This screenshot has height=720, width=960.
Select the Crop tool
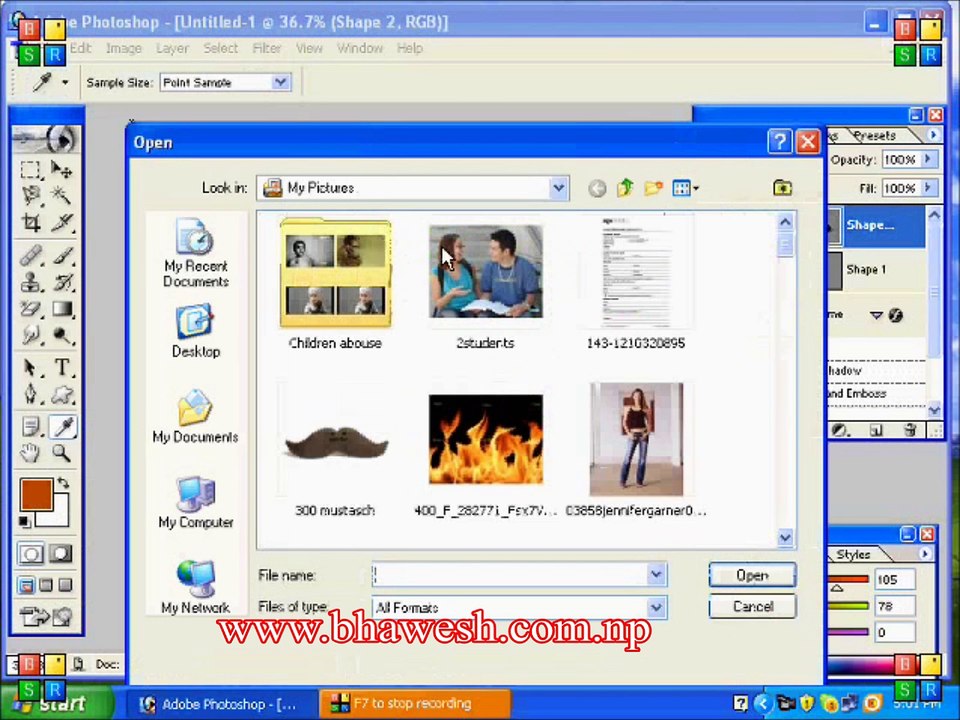pos(31,222)
